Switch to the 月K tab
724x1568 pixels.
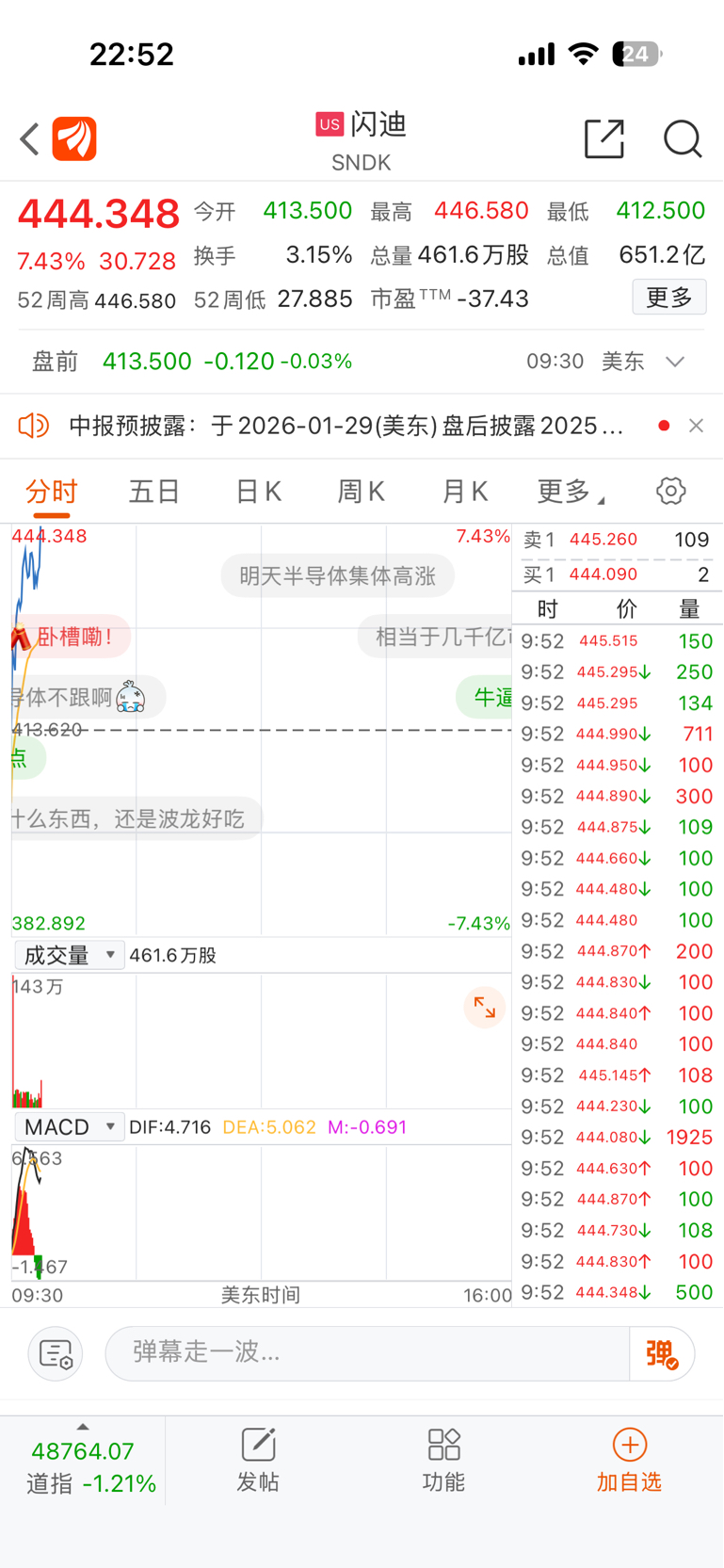(465, 492)
